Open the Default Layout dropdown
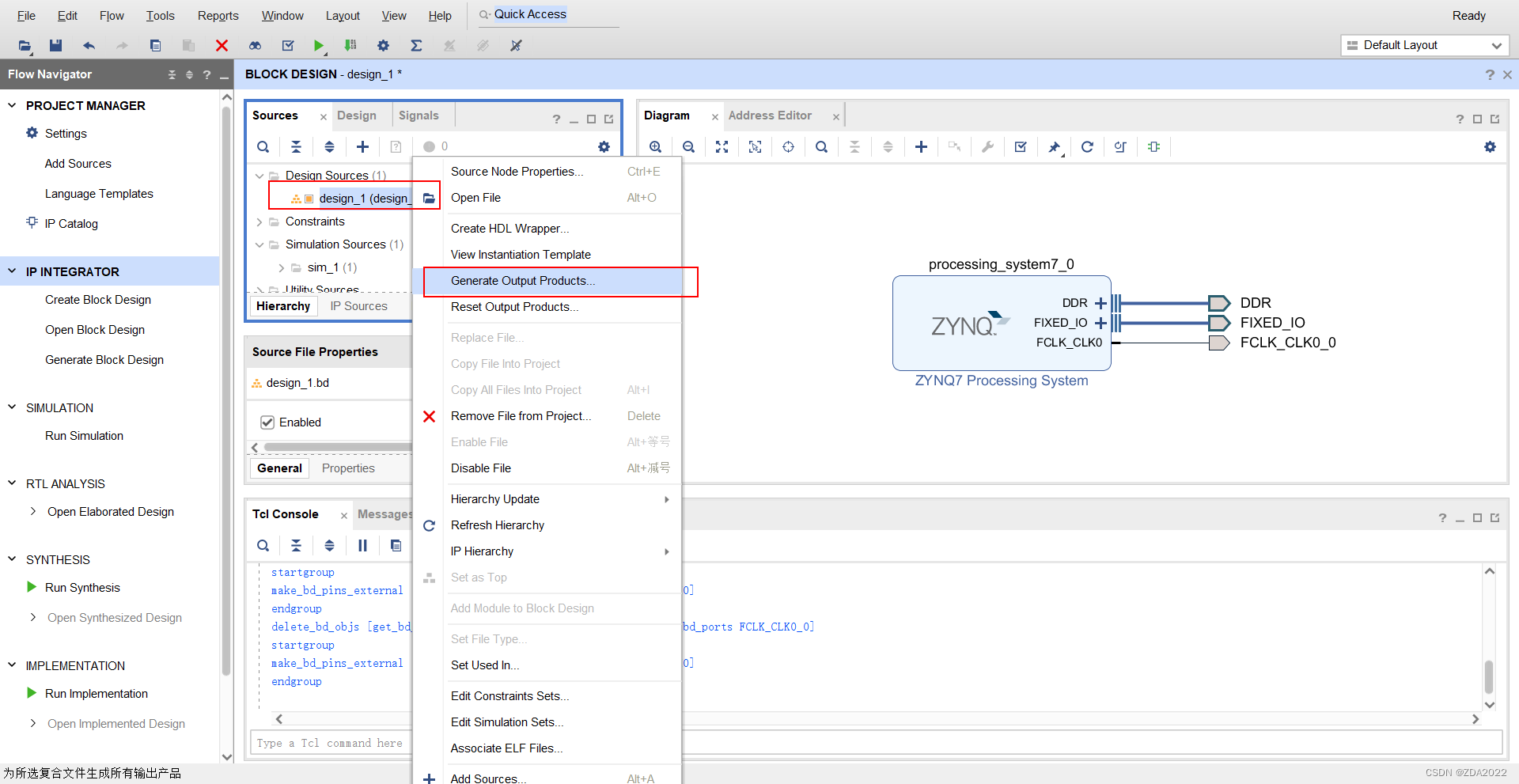This screenshot has height=784, width=1519. [x=1423, y=45]
